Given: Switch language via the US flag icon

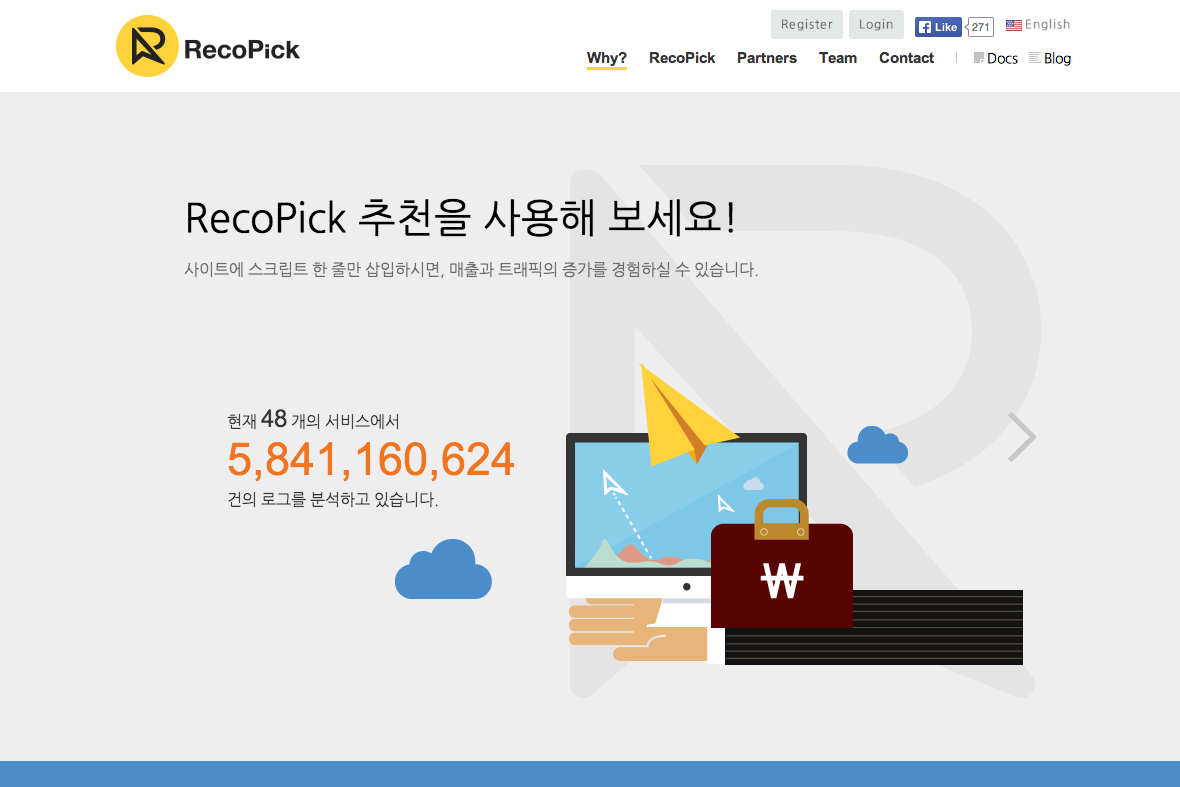Looking at the screenshot, I should tap(1014, 25).
